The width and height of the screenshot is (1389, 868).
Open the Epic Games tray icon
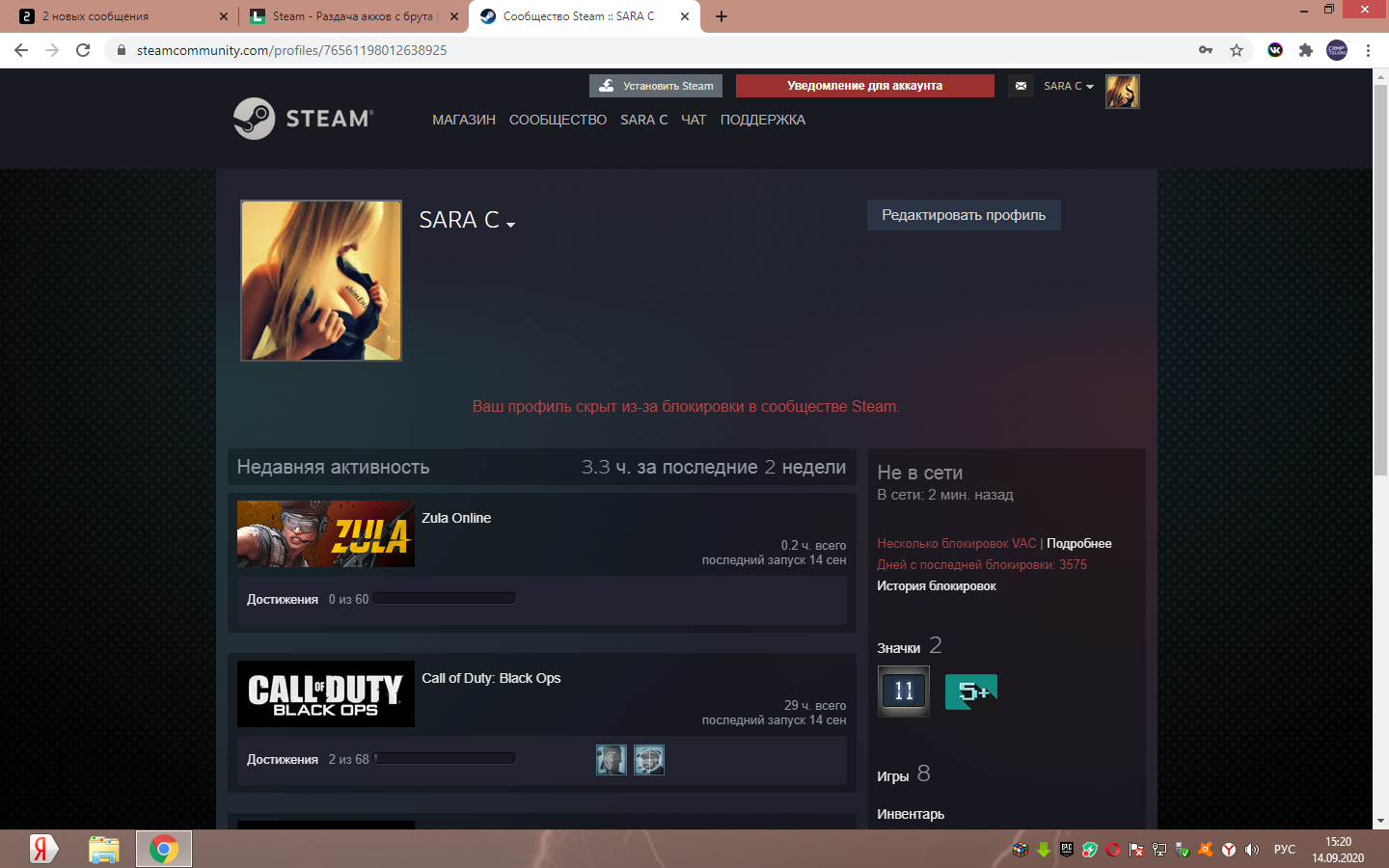point(1067,850)
